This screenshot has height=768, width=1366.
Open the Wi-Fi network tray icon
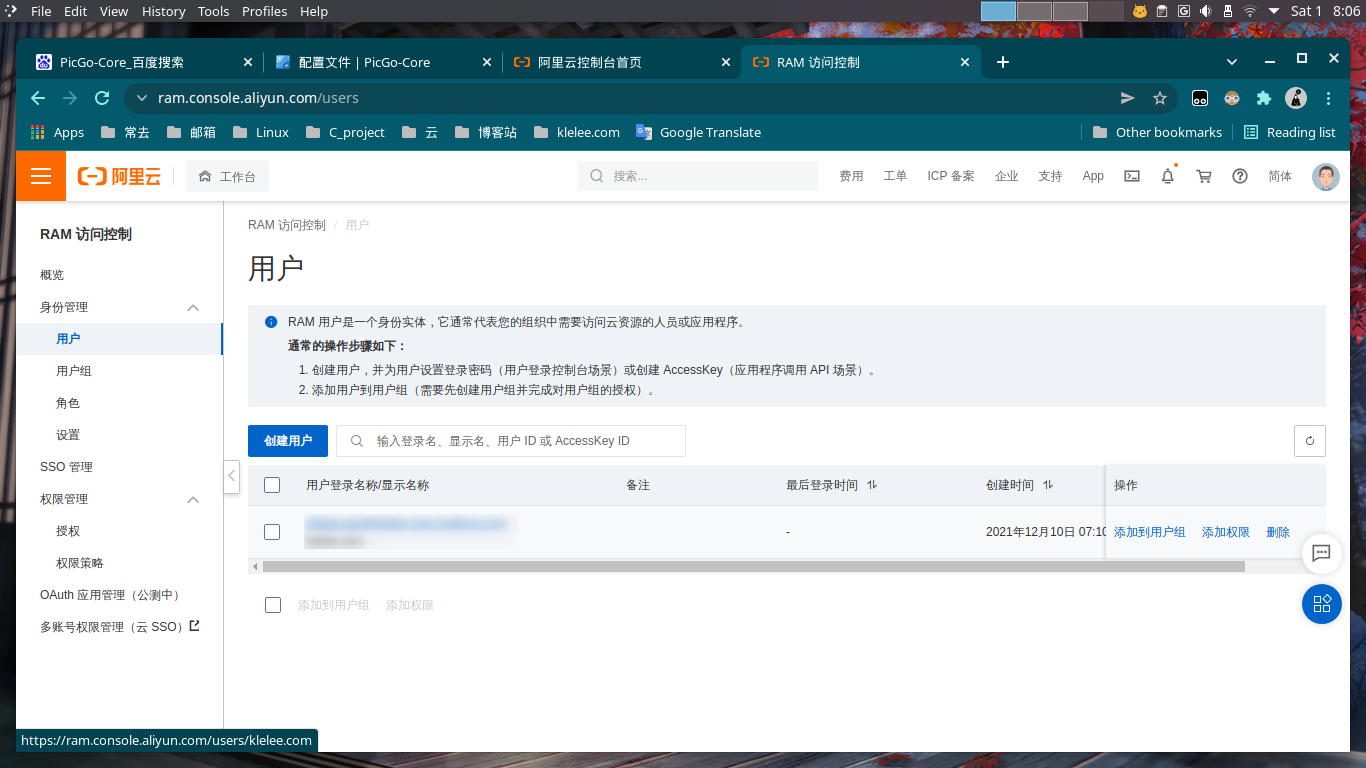point(1250,11)
